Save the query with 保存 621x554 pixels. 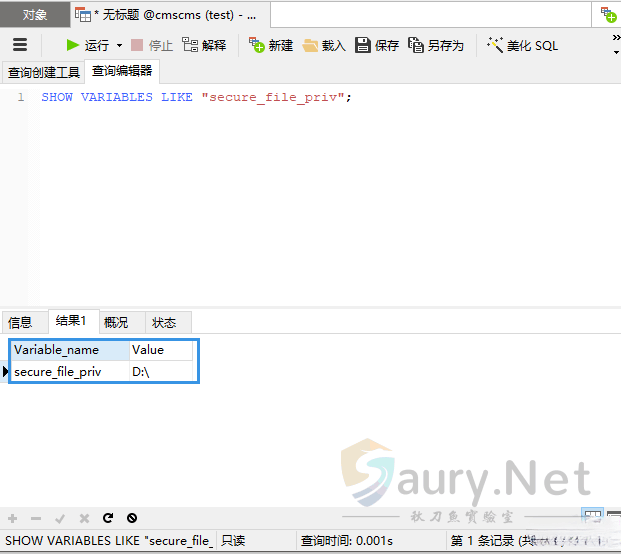377,45
